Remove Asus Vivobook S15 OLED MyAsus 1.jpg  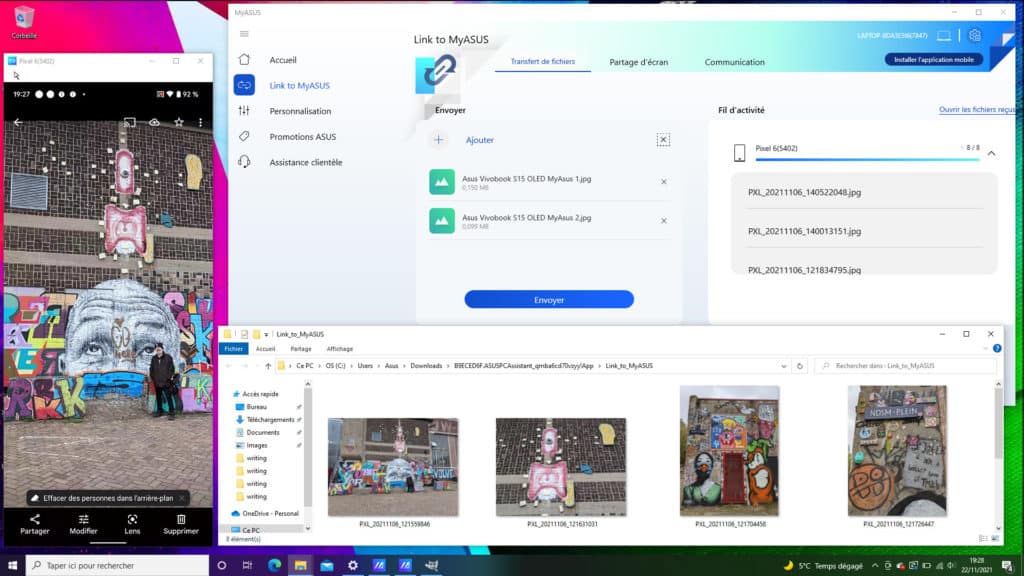point(664,182)
